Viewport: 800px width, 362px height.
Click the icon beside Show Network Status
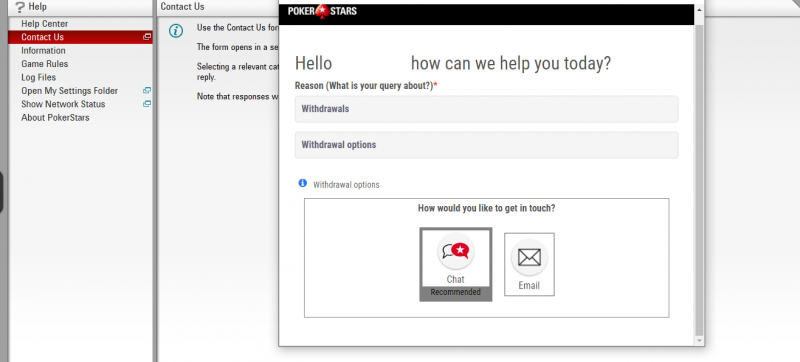pyautogui.click(x=147, y=104)
